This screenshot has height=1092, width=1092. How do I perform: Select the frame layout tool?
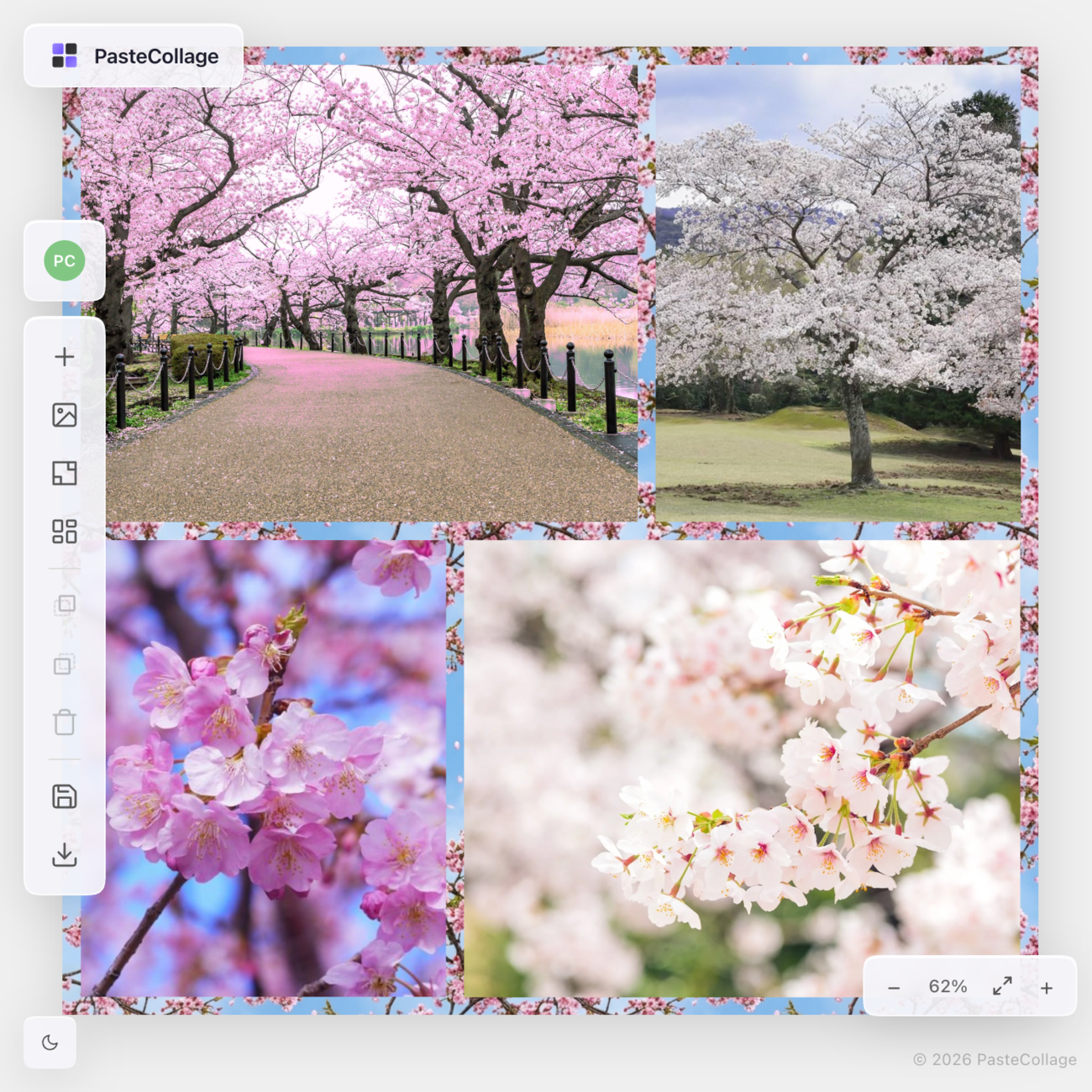tap(65, 473)
